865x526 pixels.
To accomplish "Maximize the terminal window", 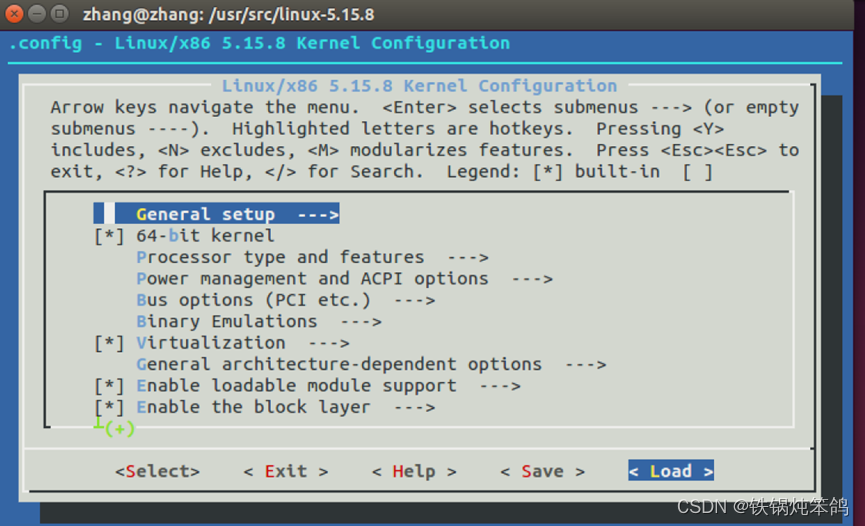I will pos(59,13).
